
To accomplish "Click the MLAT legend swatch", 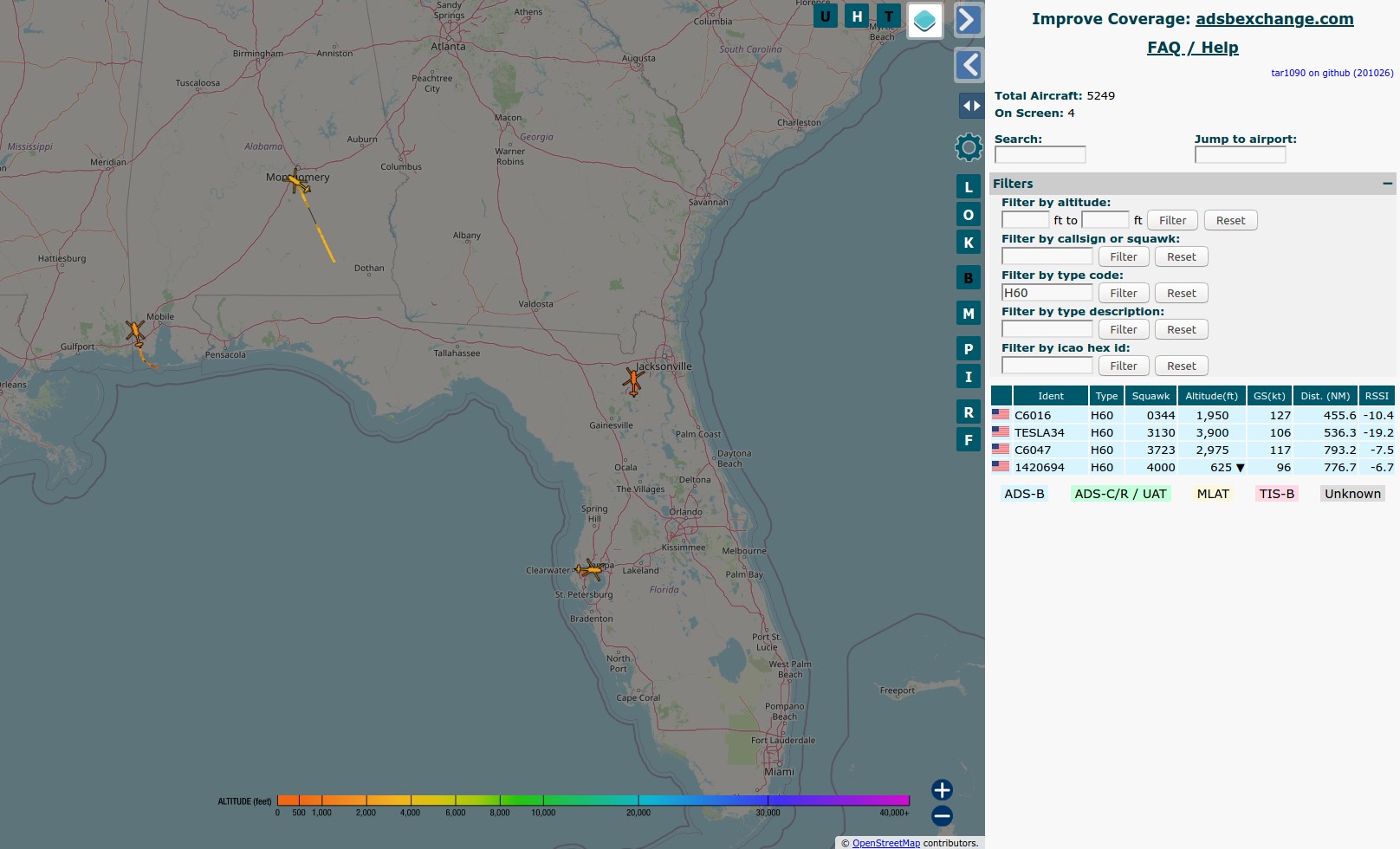I will (x=1213, y=494).
